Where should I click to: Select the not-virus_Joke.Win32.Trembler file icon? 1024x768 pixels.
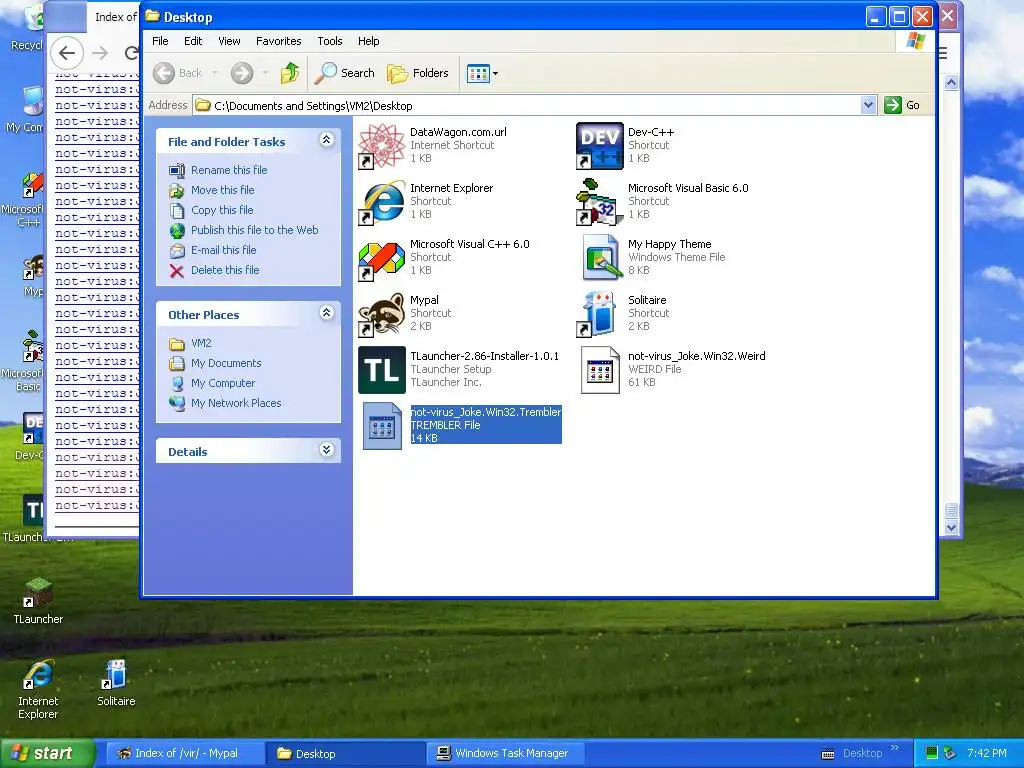pos(381,426)
